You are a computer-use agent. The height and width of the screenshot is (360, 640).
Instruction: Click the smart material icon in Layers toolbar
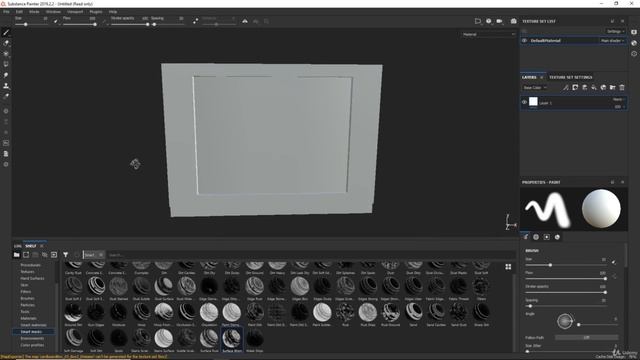[x=603, y=87]
